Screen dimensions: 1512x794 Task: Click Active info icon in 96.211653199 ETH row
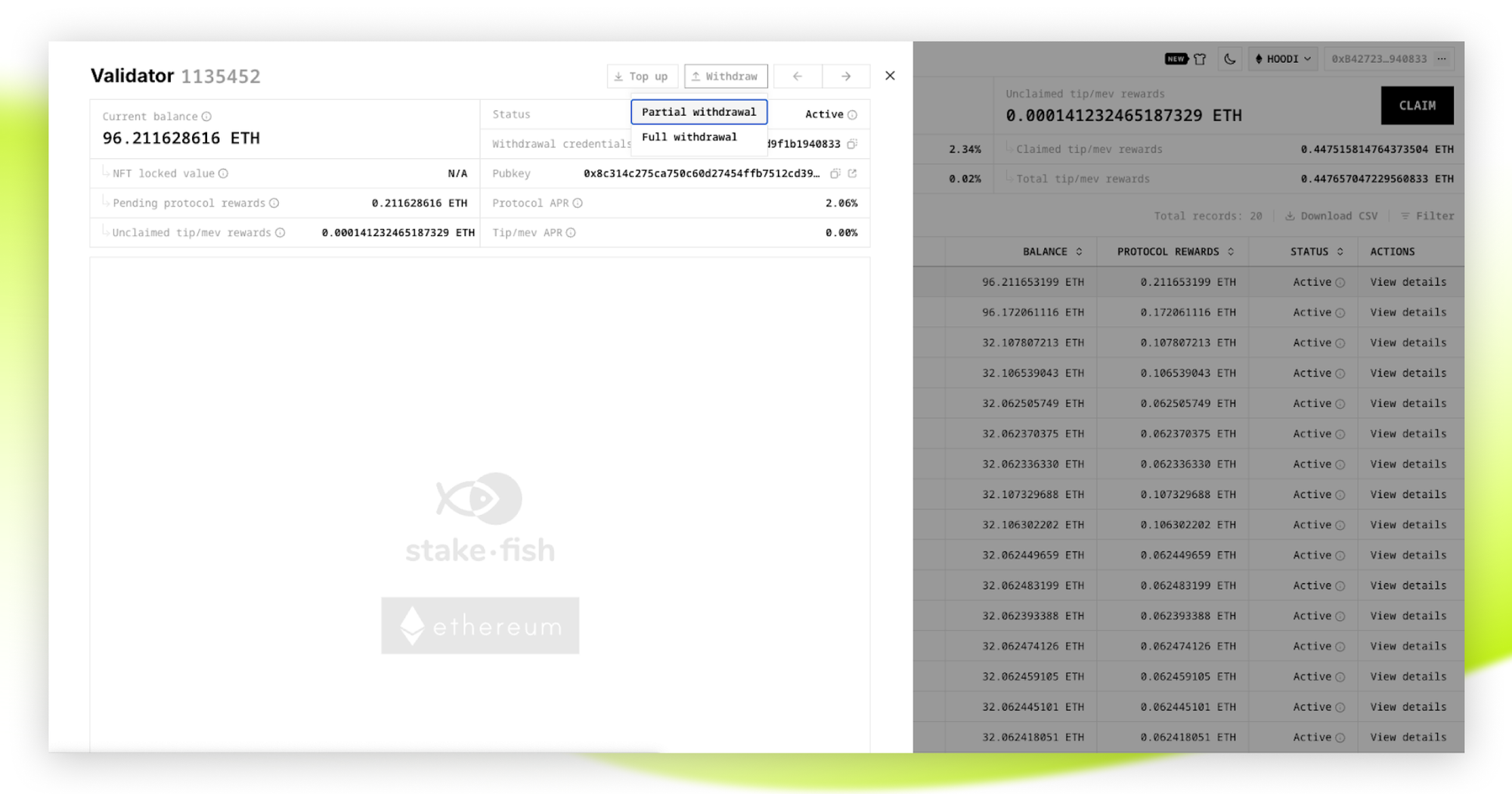coord(1340,283)
